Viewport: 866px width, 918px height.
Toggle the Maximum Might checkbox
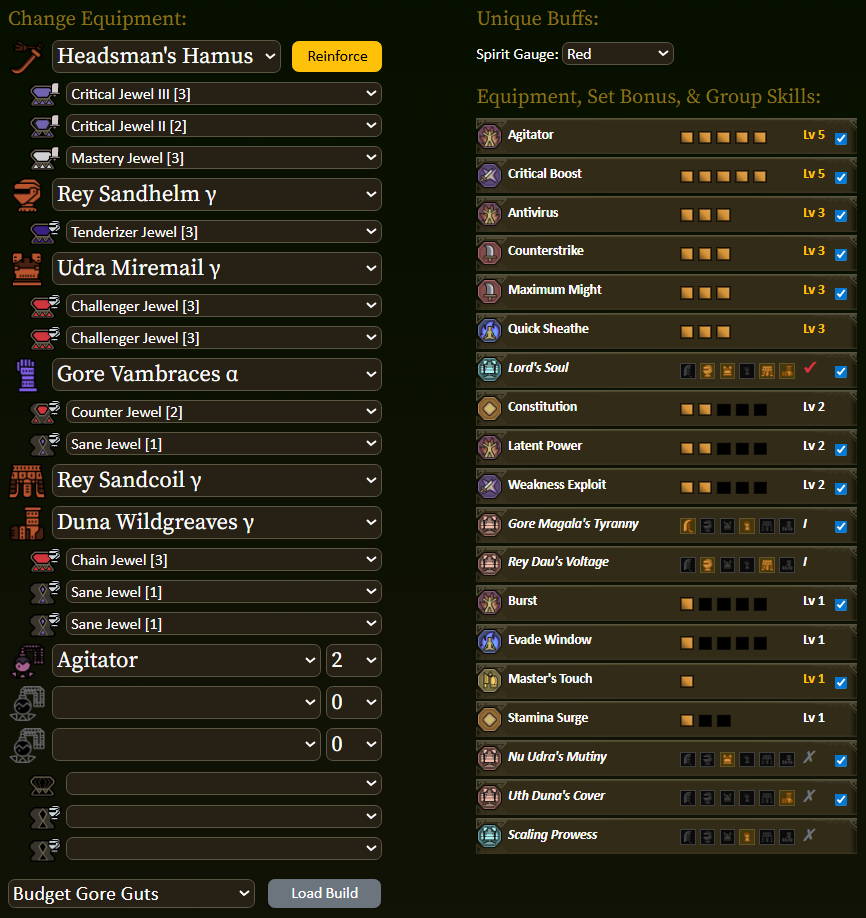(x=841, y=294)
